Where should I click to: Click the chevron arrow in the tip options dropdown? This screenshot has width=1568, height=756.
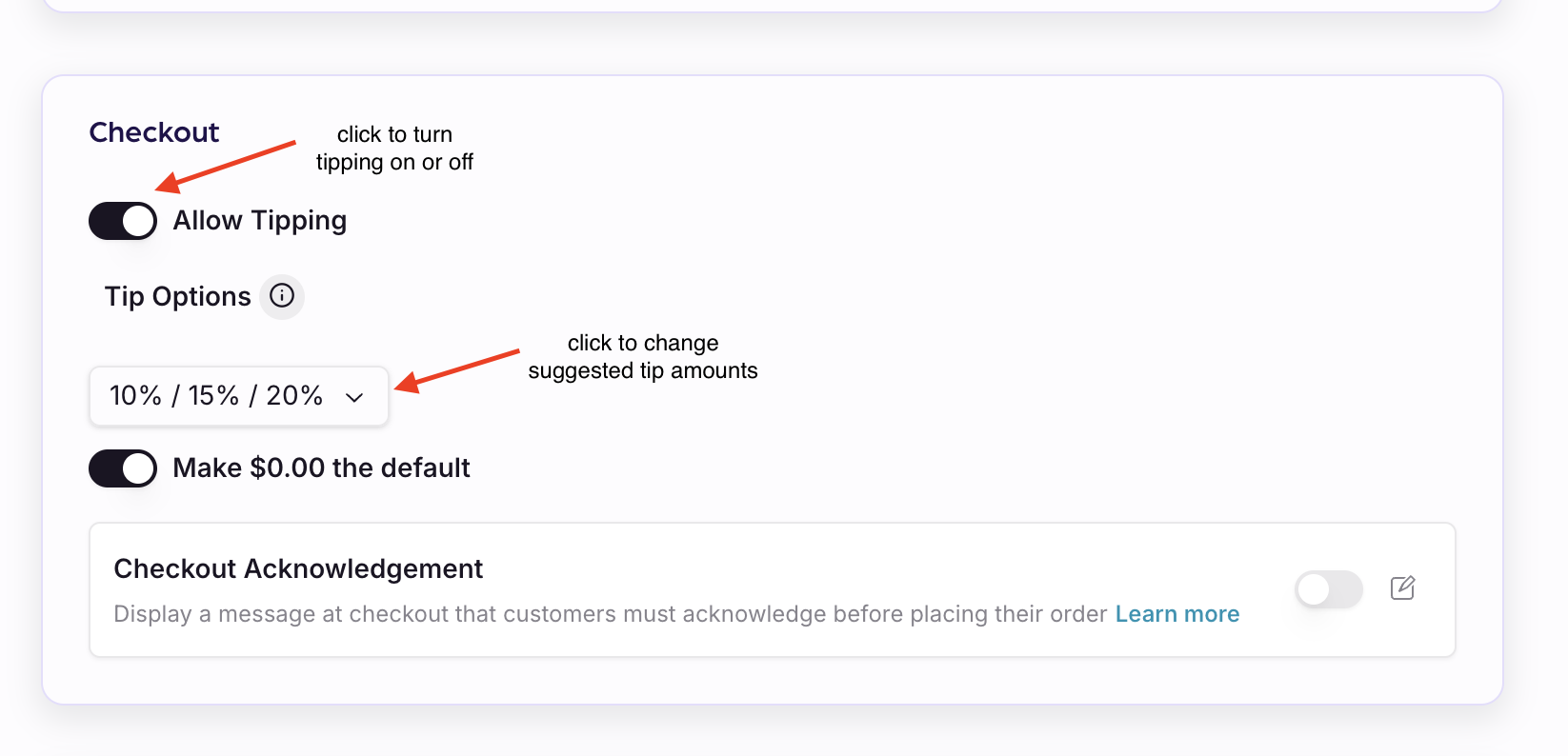tap(354, 397)
